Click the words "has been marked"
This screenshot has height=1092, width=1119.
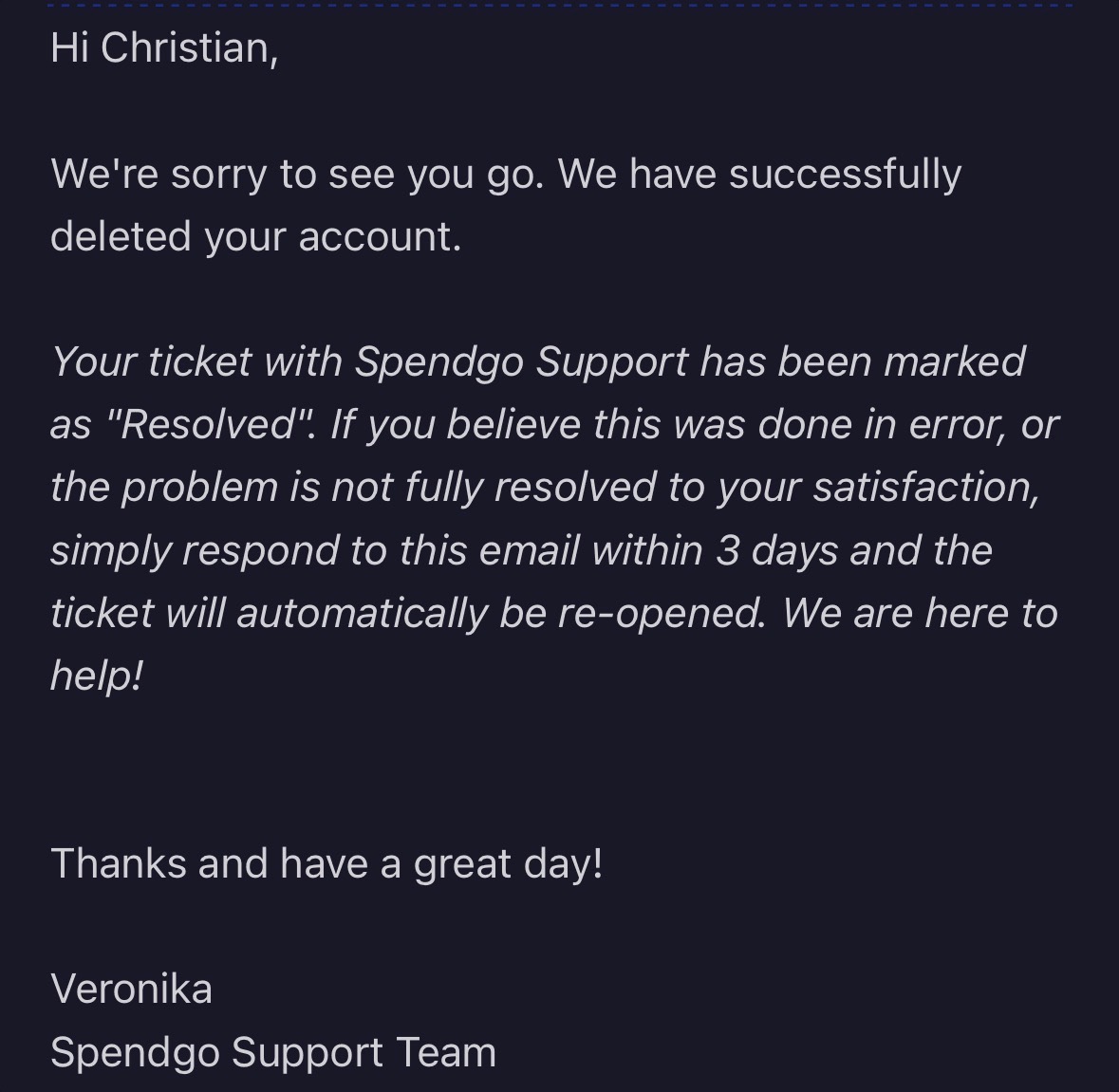click(x=863, y=361)
